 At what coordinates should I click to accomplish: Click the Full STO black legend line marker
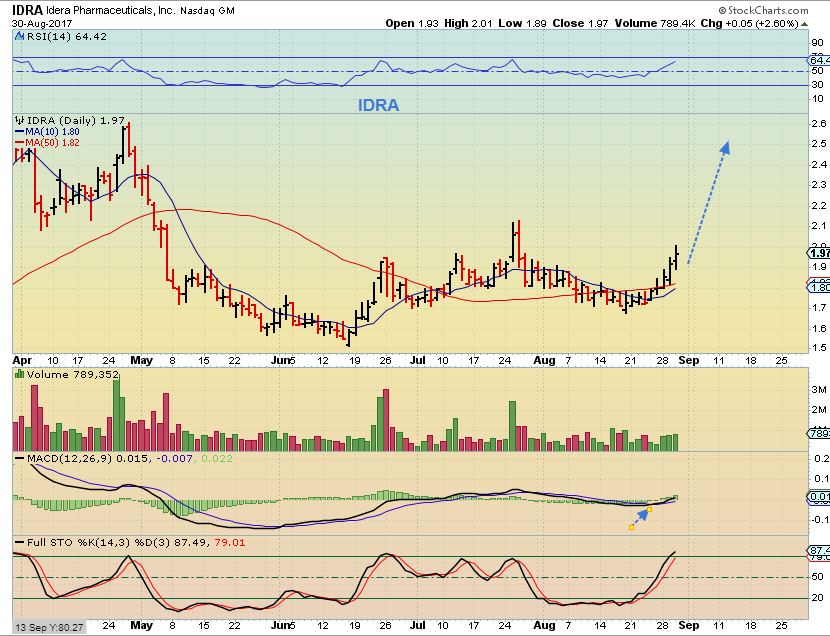pyautogui.click(x=20, y=542)
